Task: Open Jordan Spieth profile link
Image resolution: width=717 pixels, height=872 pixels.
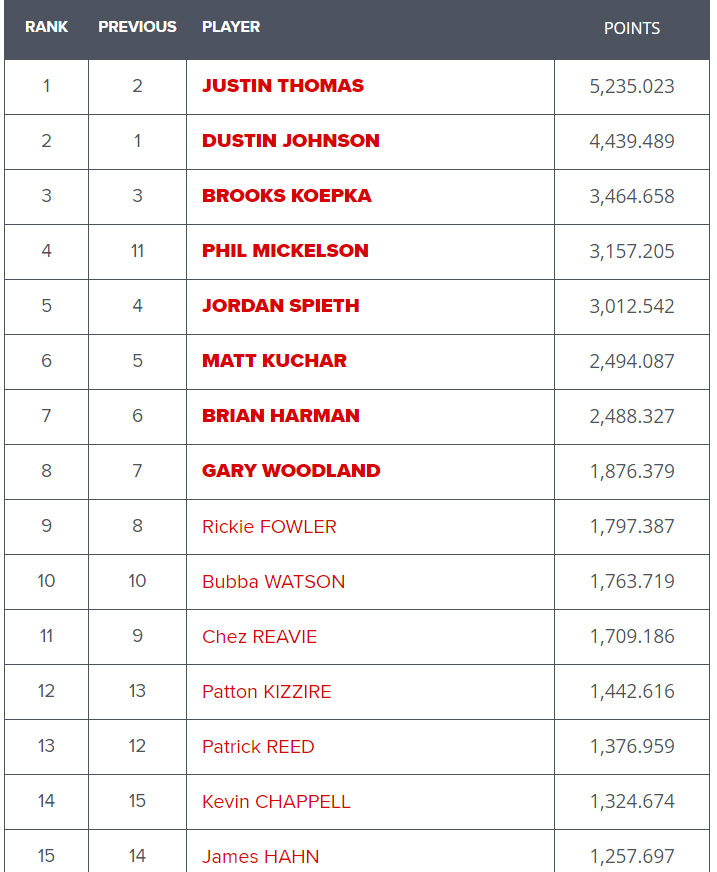Action: 280,306
